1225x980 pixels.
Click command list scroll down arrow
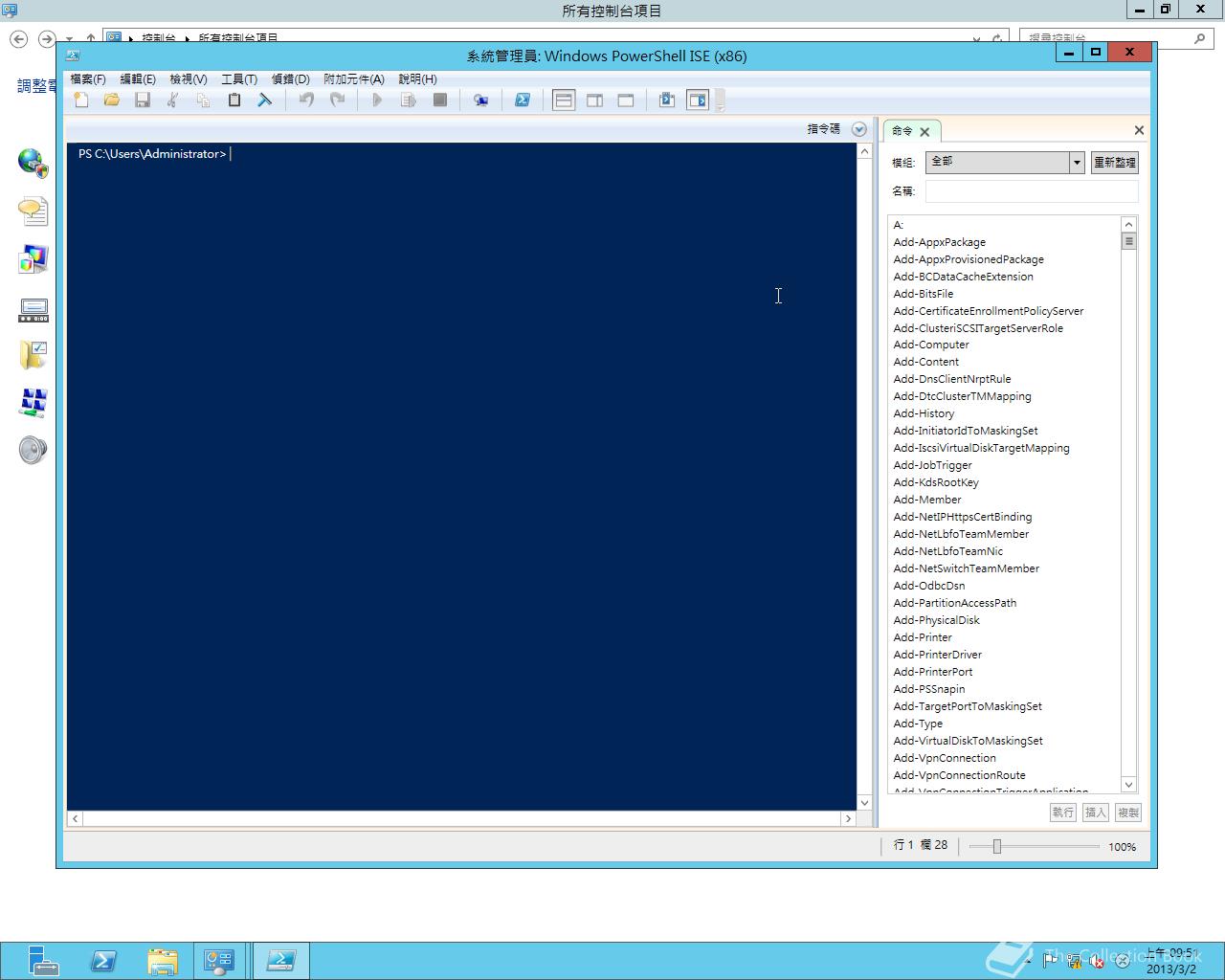point(1128,785)
